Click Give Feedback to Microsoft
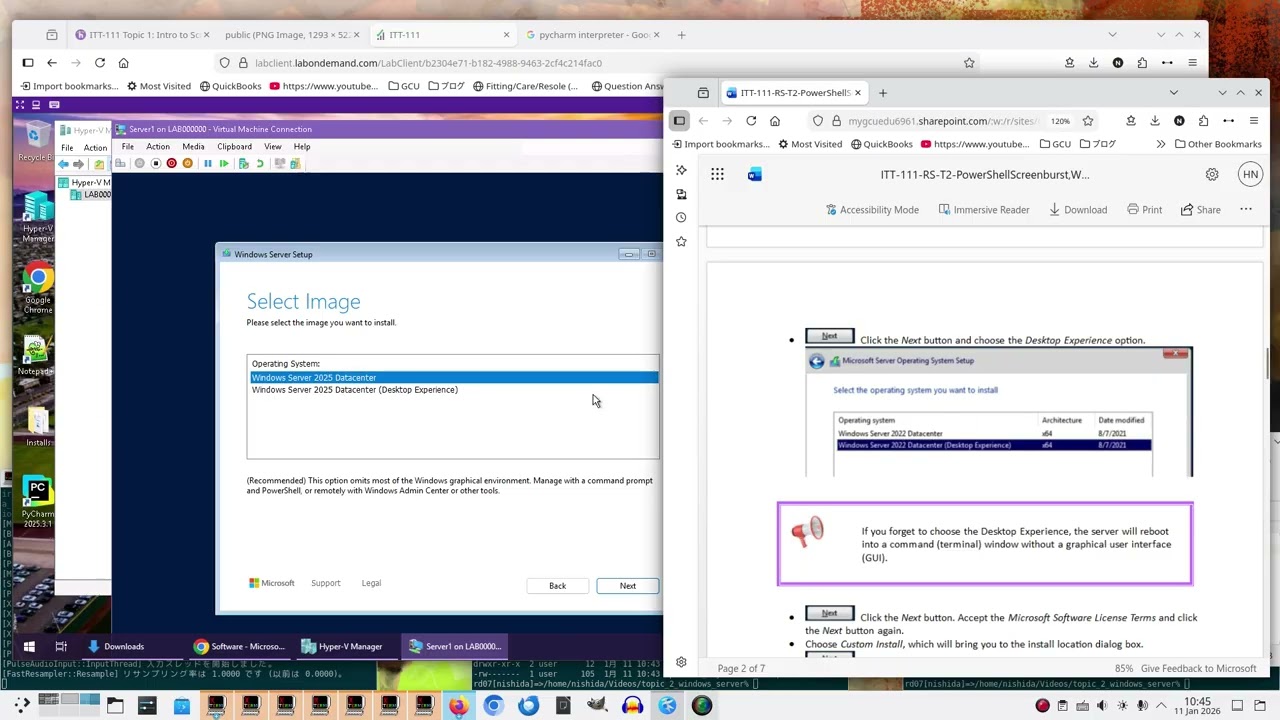Image resolution: width=1280 pixels, height=720 pixels. [x=1198, y=669]
